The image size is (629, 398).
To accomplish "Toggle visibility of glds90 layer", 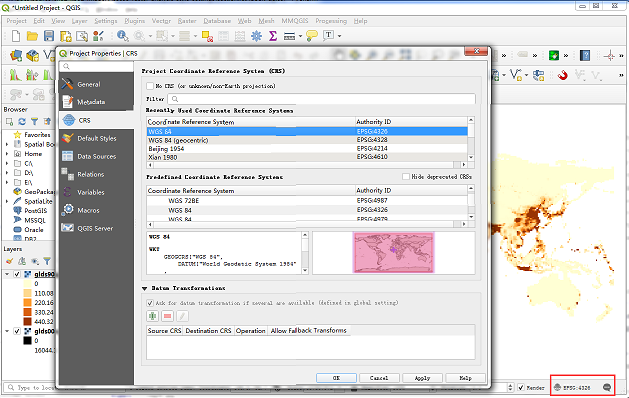I will tap(17, 274).
